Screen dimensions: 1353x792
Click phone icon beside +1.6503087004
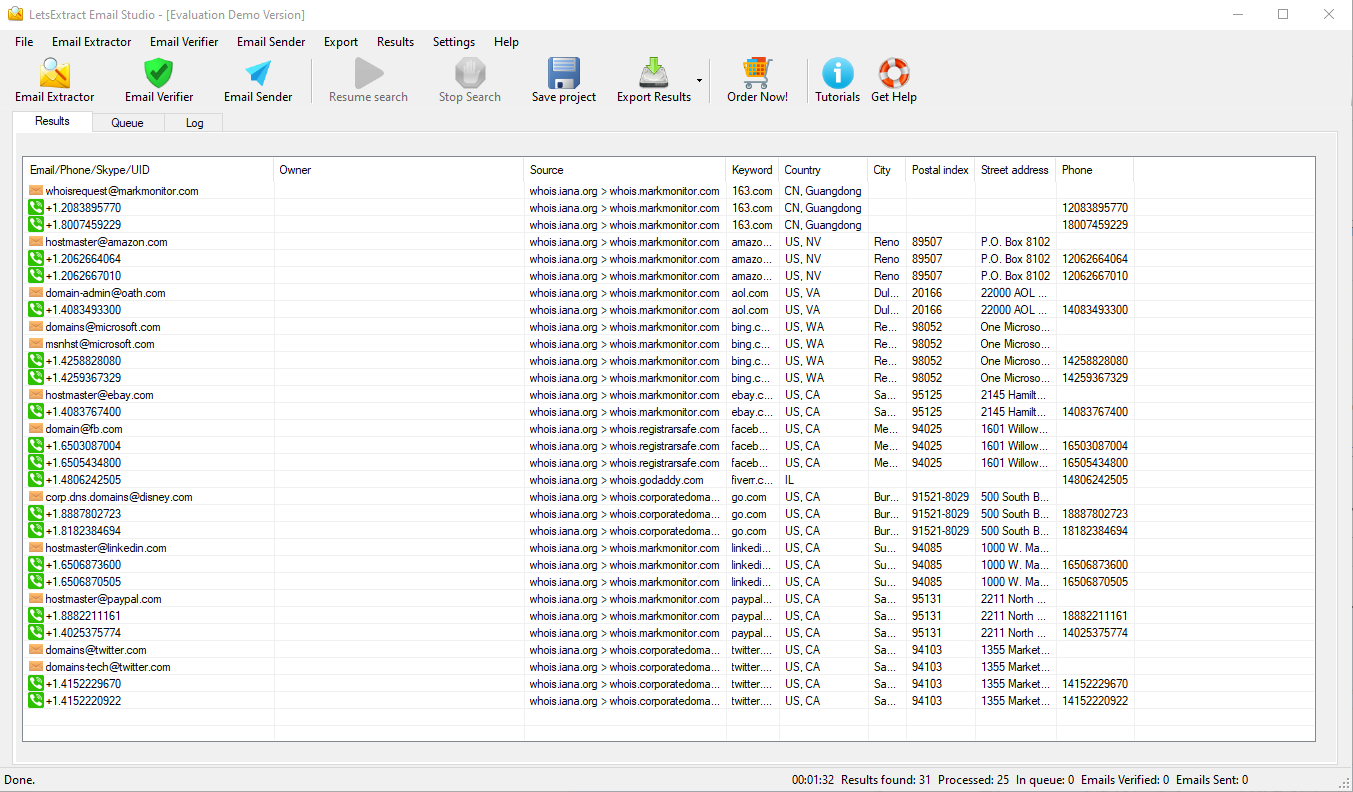tap(36, 446)
